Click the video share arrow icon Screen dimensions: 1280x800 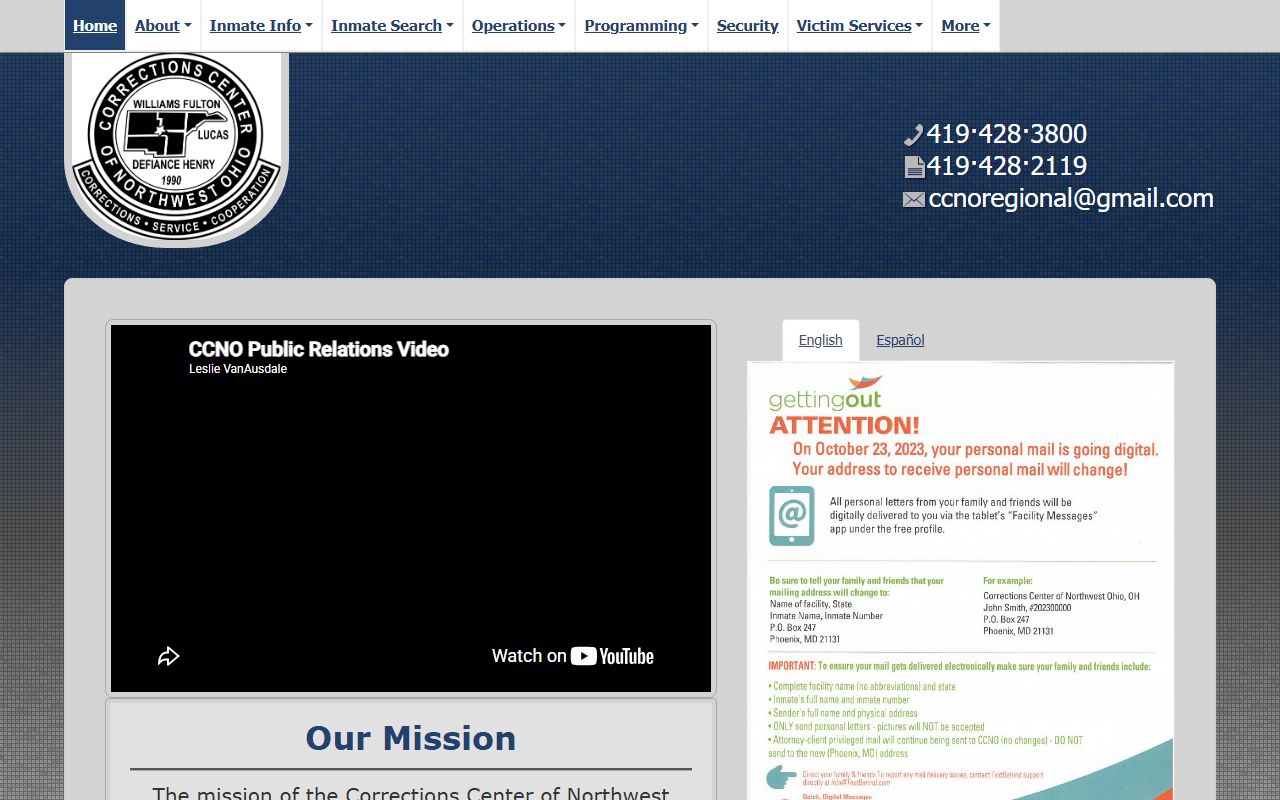click(168, 656)
